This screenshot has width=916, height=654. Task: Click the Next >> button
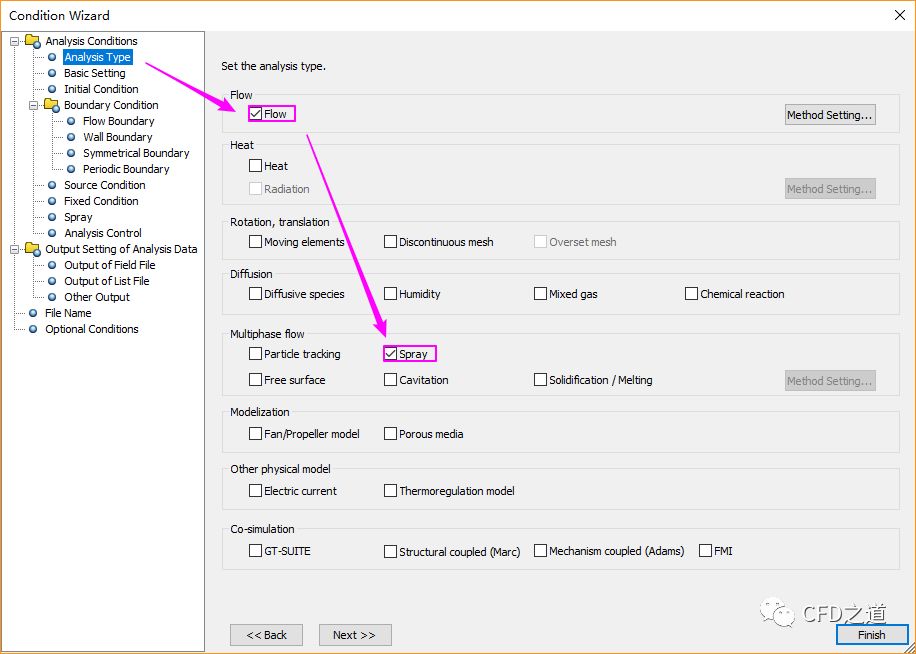coord(355,635)
